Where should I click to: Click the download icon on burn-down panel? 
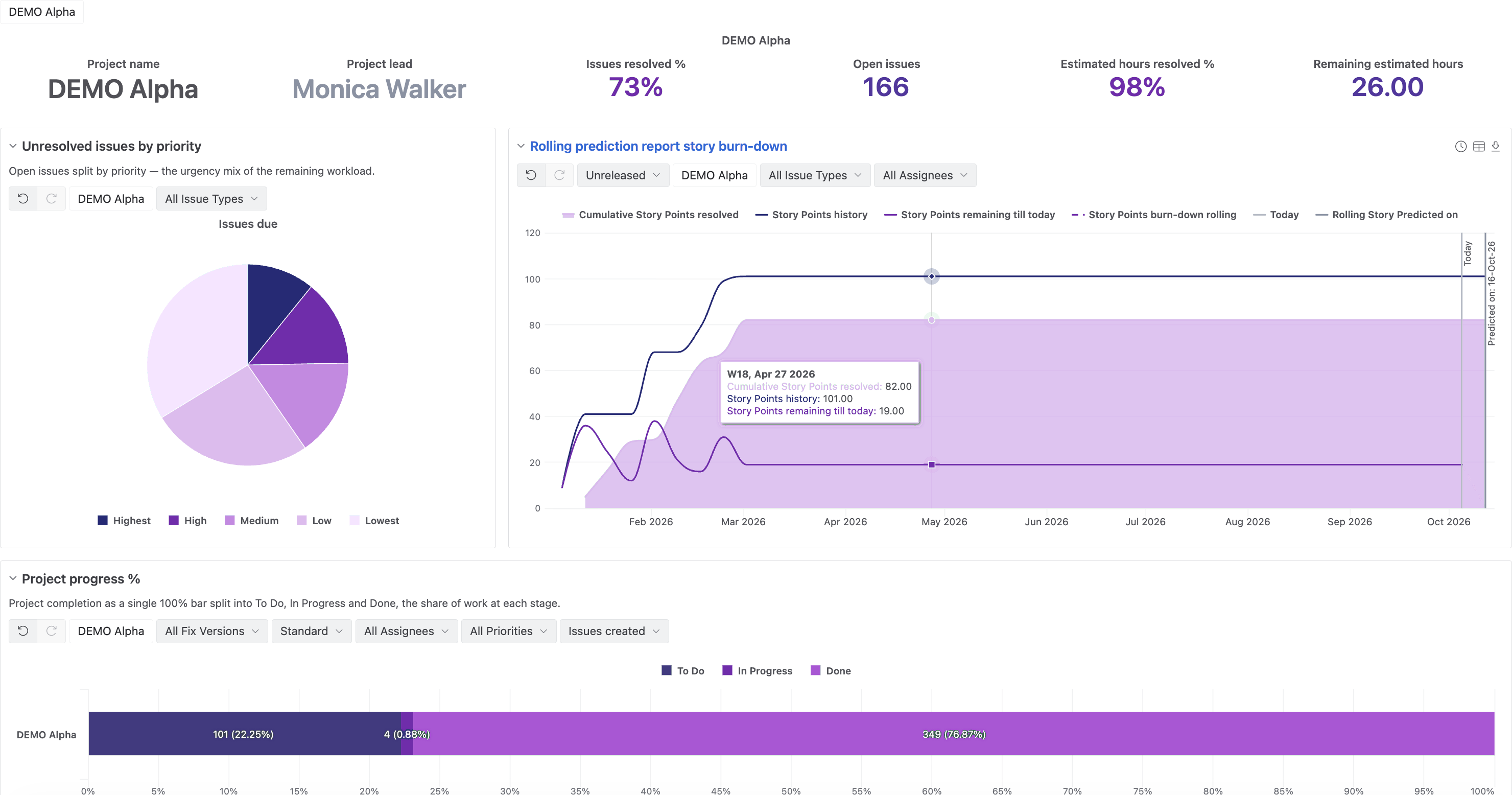[x=1495, y=146]
